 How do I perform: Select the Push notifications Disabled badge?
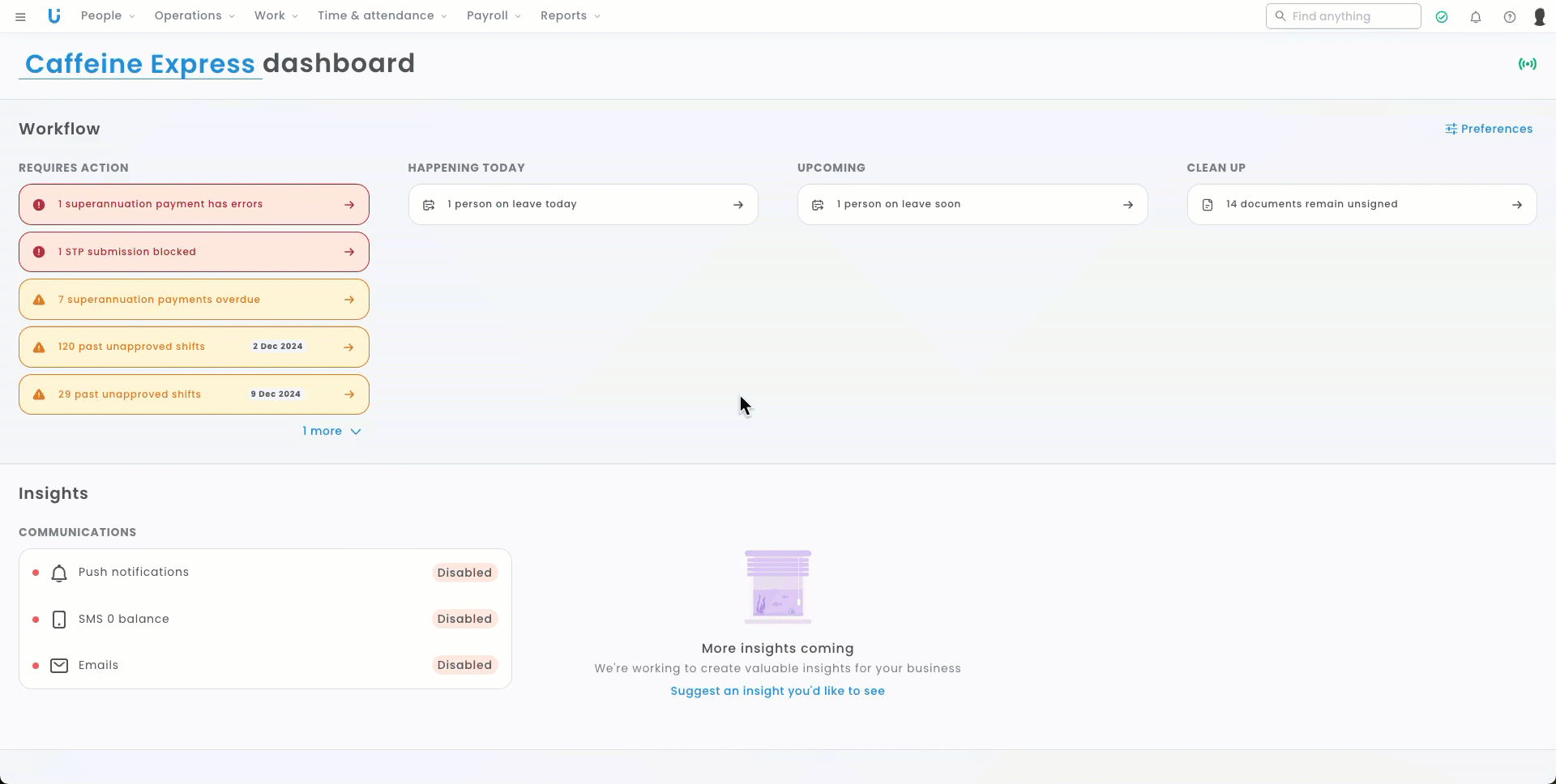point(464,573)
